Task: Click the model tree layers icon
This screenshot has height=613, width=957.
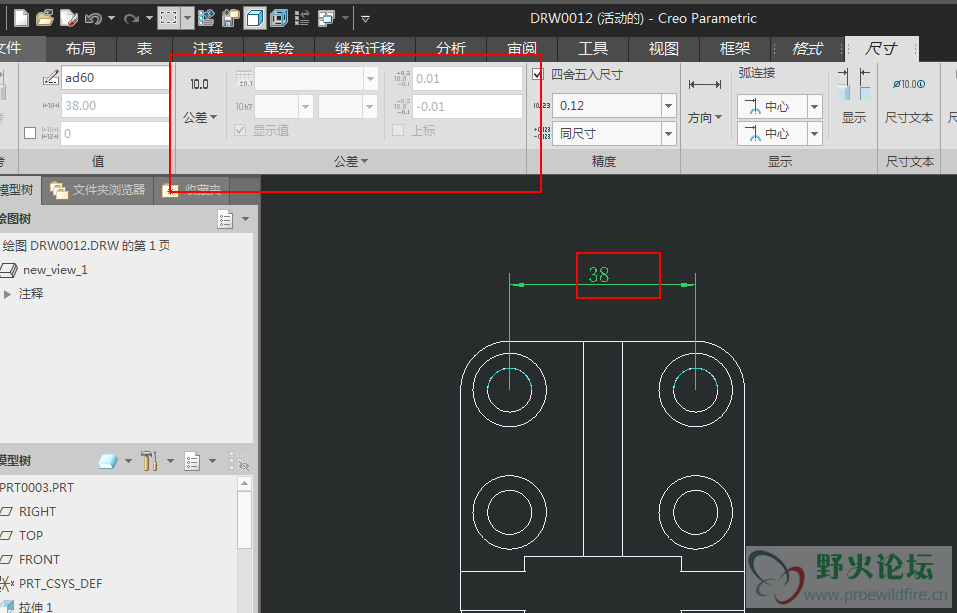Action: click(x=108, y=461)
